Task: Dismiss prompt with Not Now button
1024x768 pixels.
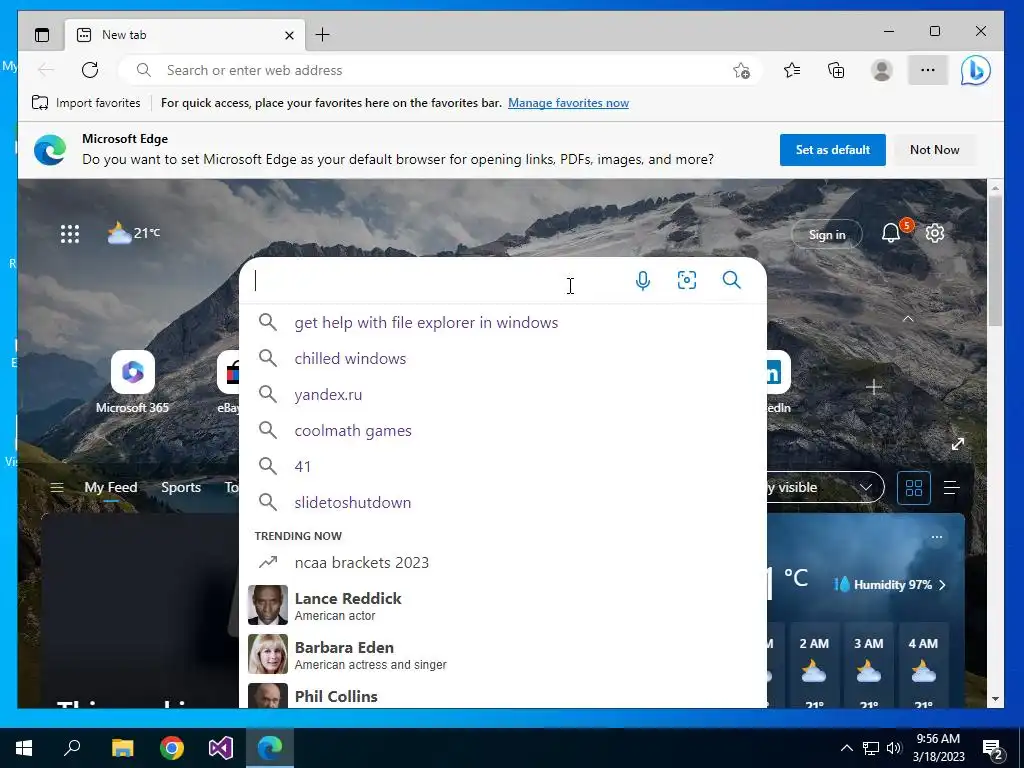Action: pos(935,150)
